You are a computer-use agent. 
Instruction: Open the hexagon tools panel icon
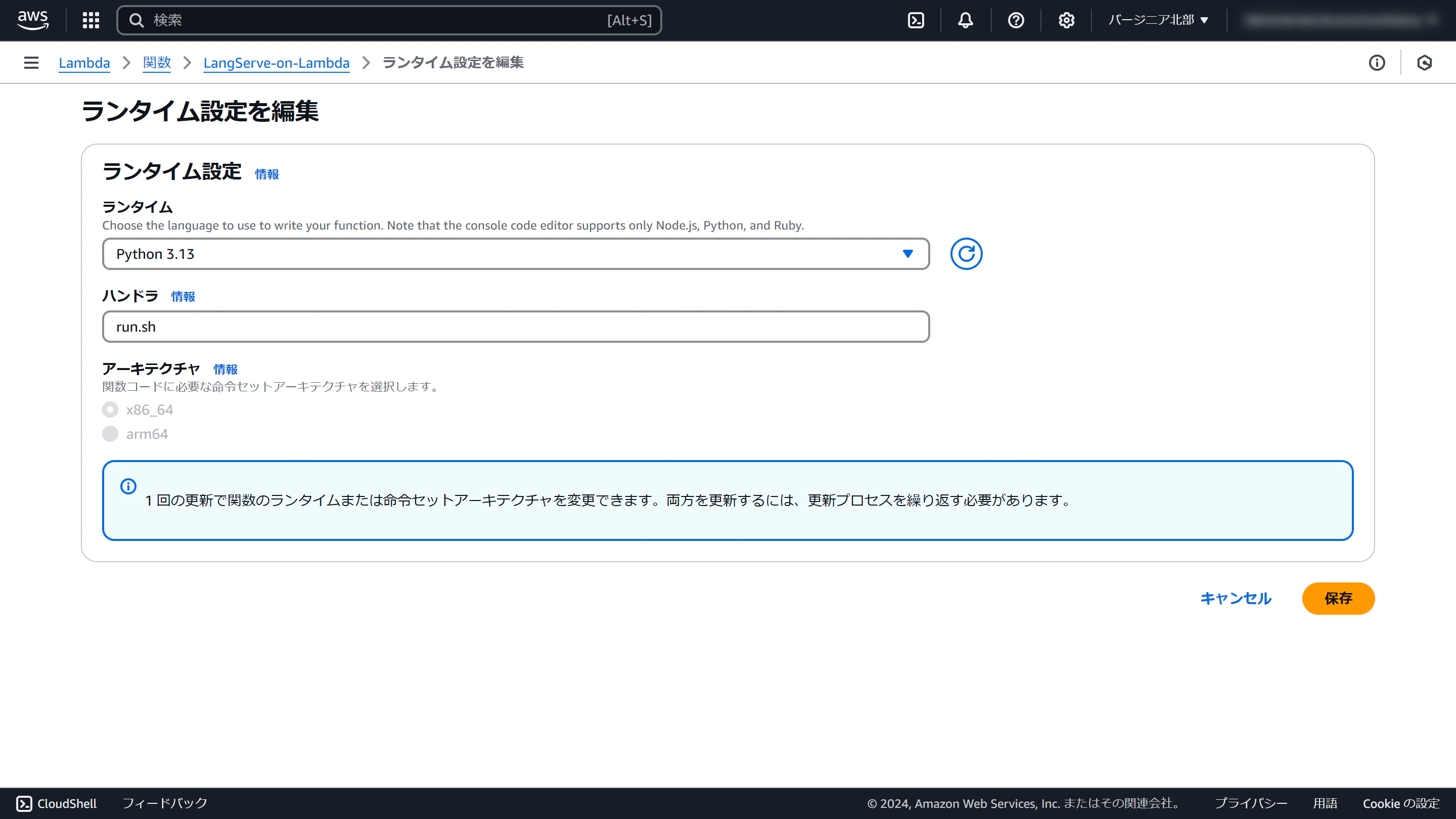[x=1424, y=63]
